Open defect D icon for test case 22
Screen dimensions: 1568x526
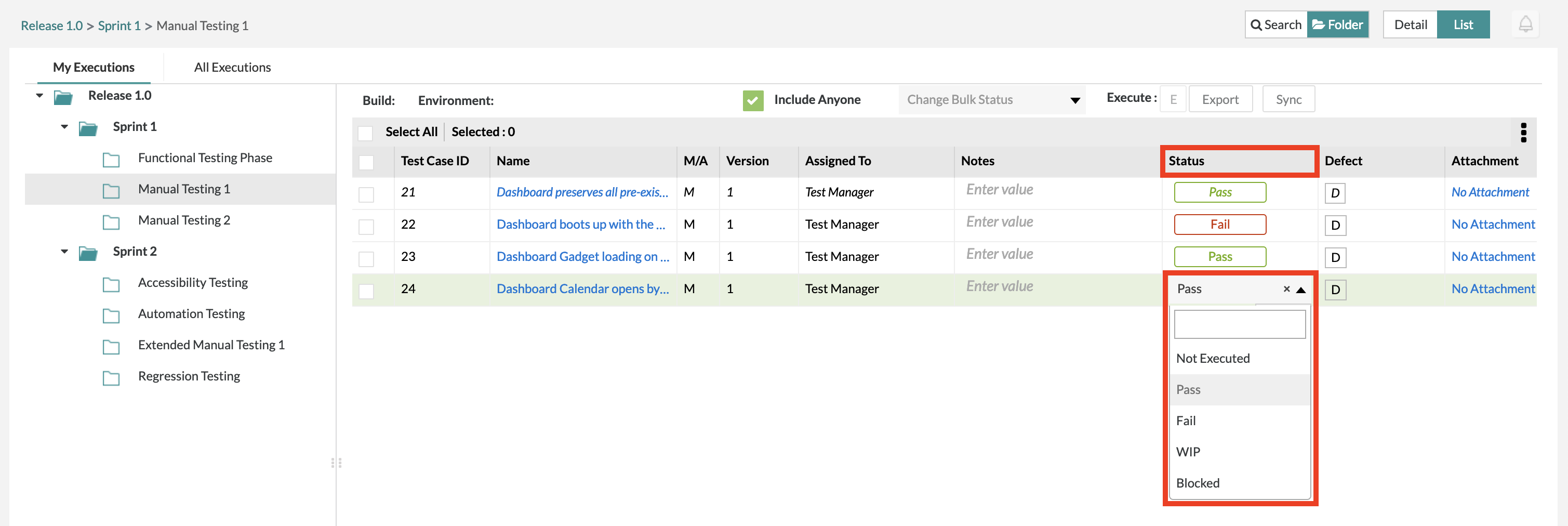[x=1335, y=225]
